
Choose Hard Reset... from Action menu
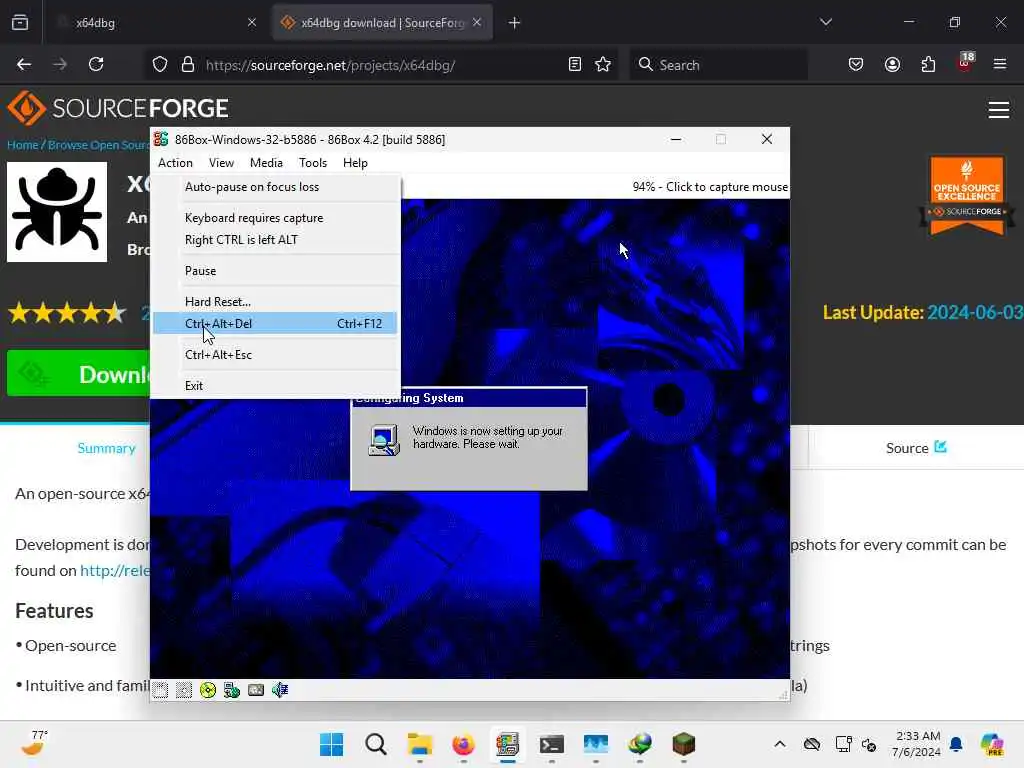pyautogui.click(x=275, y=302)
